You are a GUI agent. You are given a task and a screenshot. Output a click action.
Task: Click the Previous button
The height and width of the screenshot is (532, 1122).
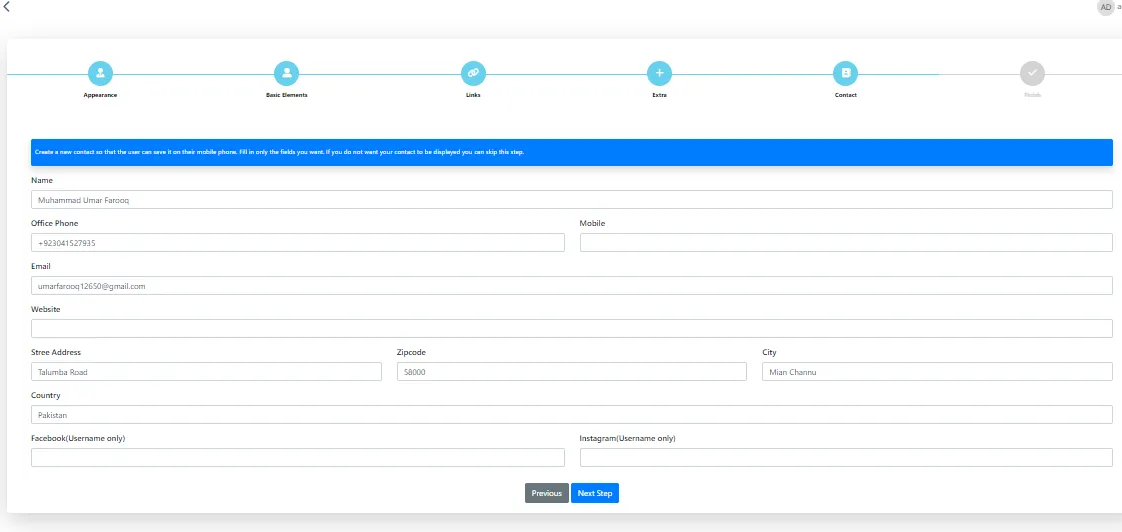(x=546, y=493)
